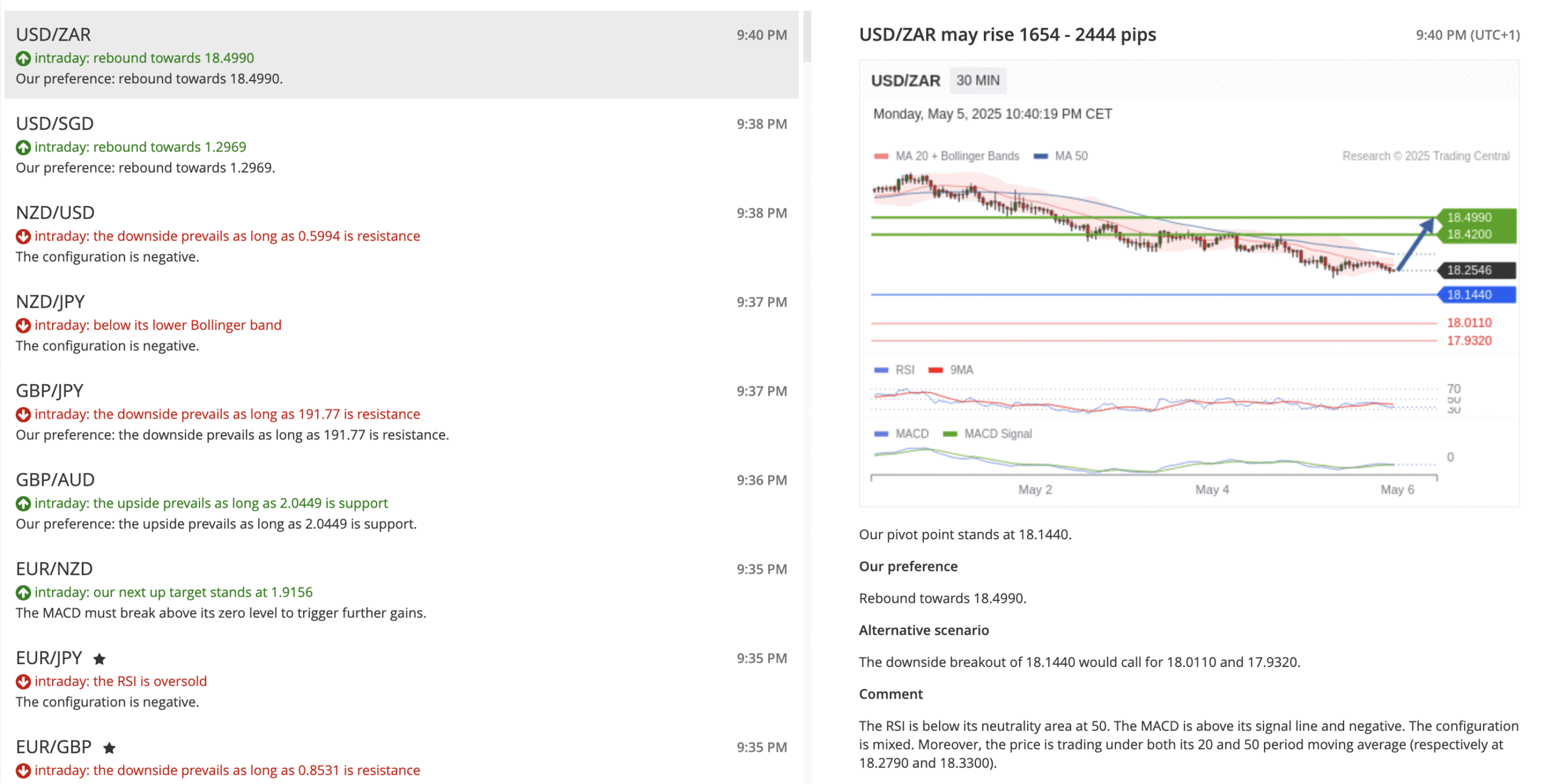This screenshot has width=1552, height=784.
Task: Click the red down-arrow icon for GBP/JPY
Action: pyautogui.click(x=23, y=415)
